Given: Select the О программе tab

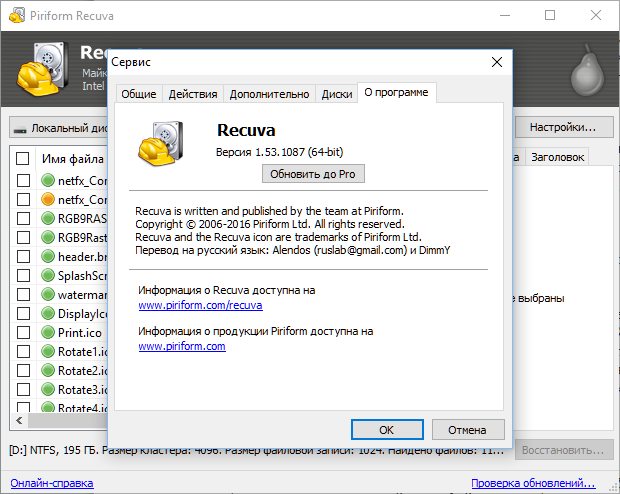Looking at the screenshot, I should click(x=397, y=92).
